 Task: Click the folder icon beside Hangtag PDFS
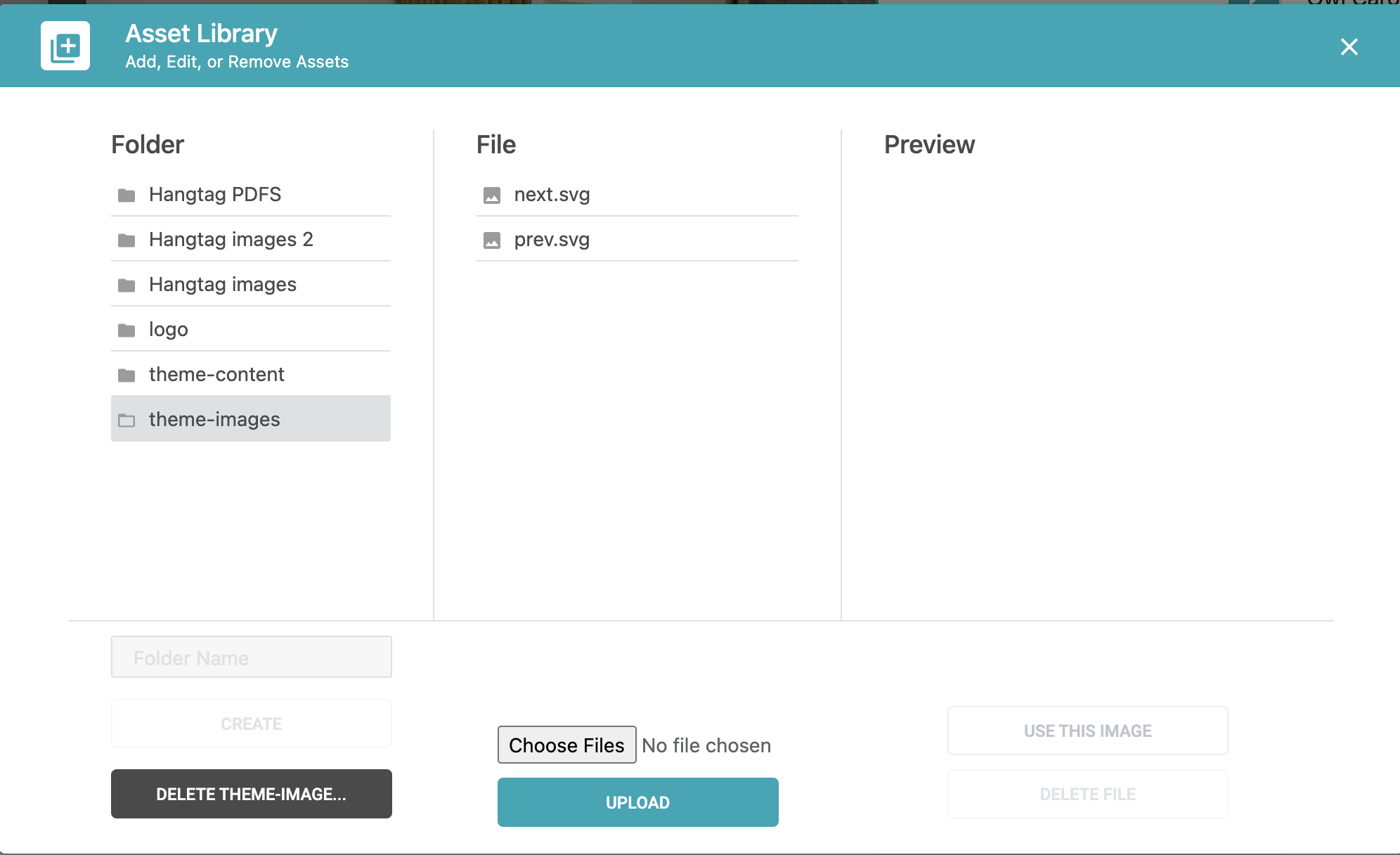pos(127,195)
